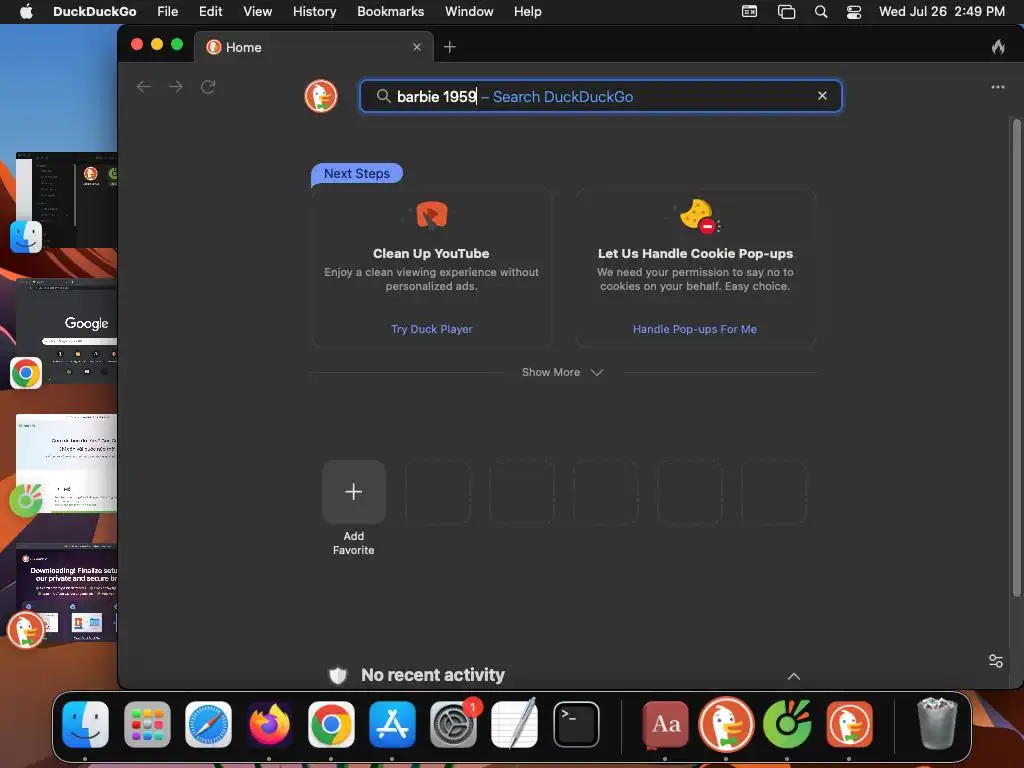Launch Firefox from the Dock

pos(269,724)
